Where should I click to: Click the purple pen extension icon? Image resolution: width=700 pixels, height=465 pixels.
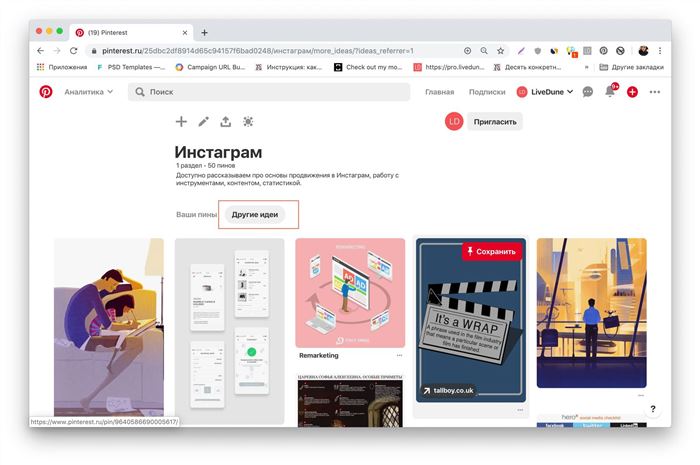pyautogui.click(x=521, y=51)
